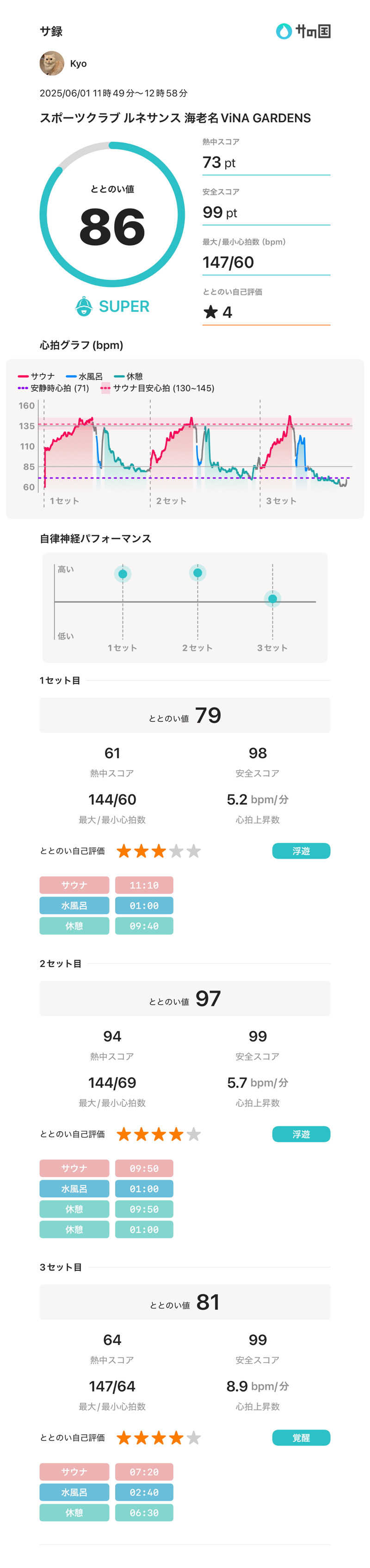Screen dimensions: 370x1568
Task: Click the サウナ label in set 1
Action: [74, 885]
